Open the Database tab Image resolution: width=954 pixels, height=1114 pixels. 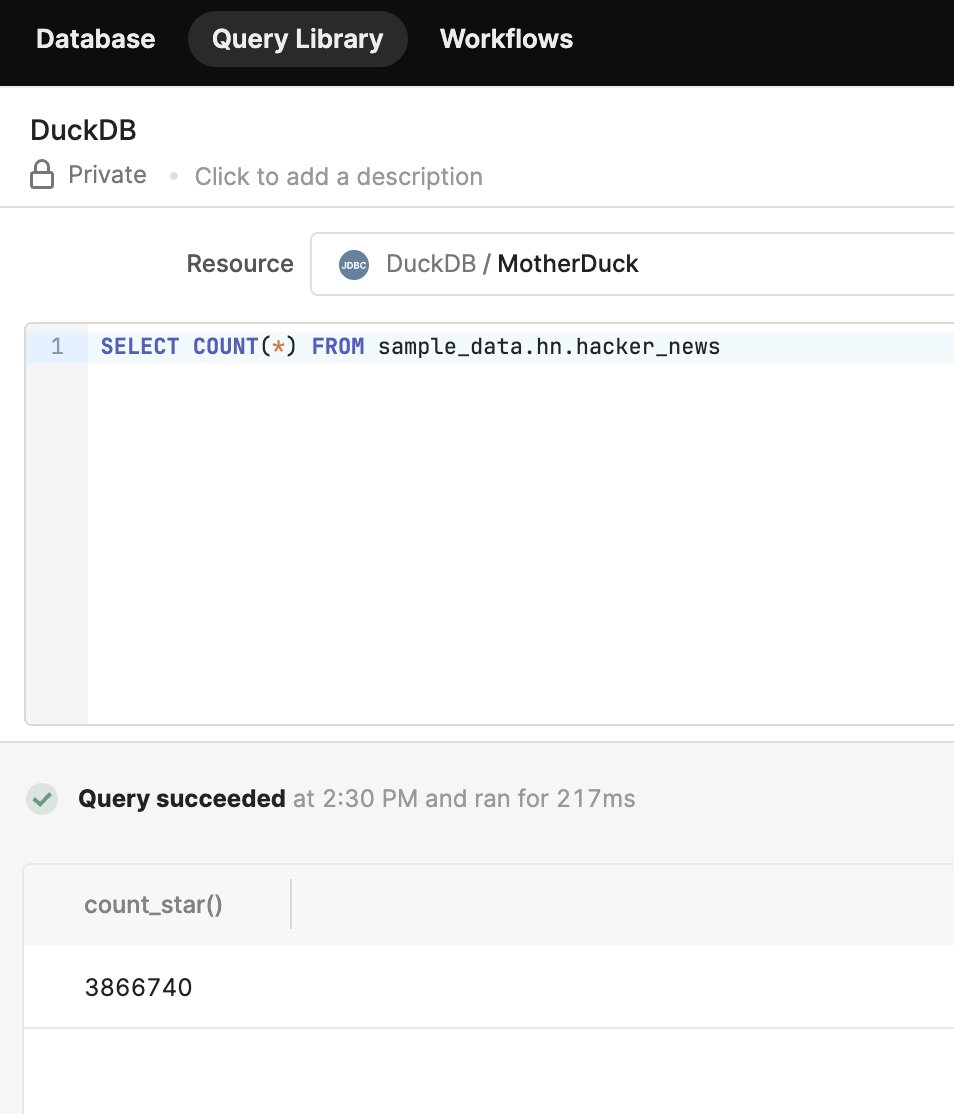coord(95,39)
